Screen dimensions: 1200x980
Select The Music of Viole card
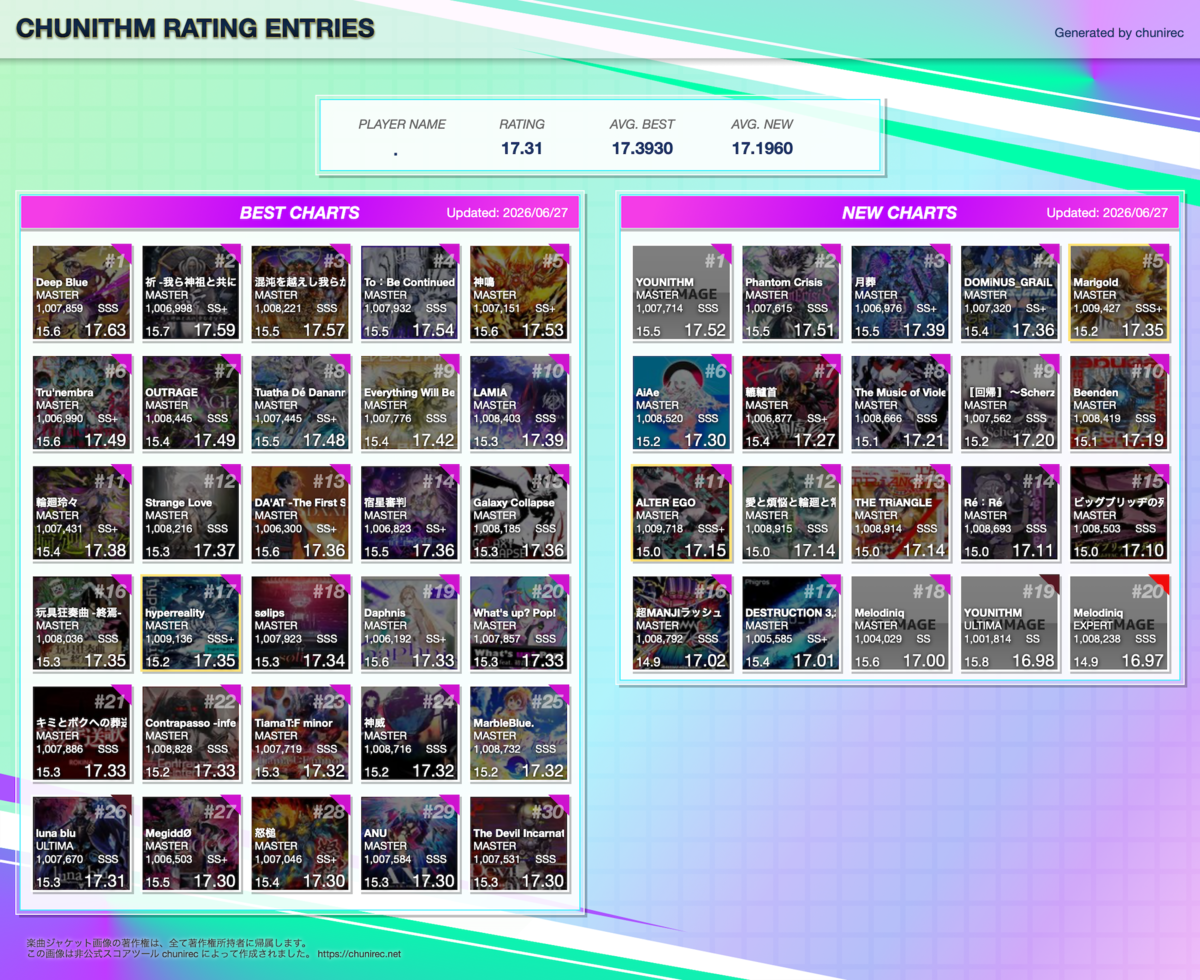(900, 403)
